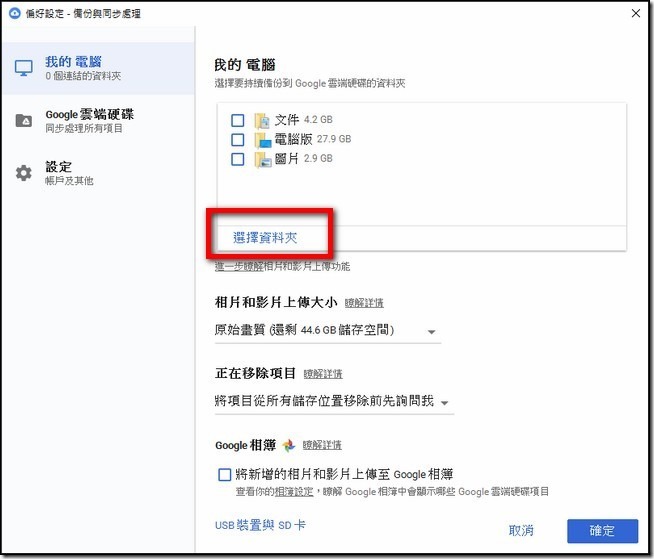Check the 文件 4.2 GB folder checkbox
Viewport: 654px width, 559px height.
238,121
